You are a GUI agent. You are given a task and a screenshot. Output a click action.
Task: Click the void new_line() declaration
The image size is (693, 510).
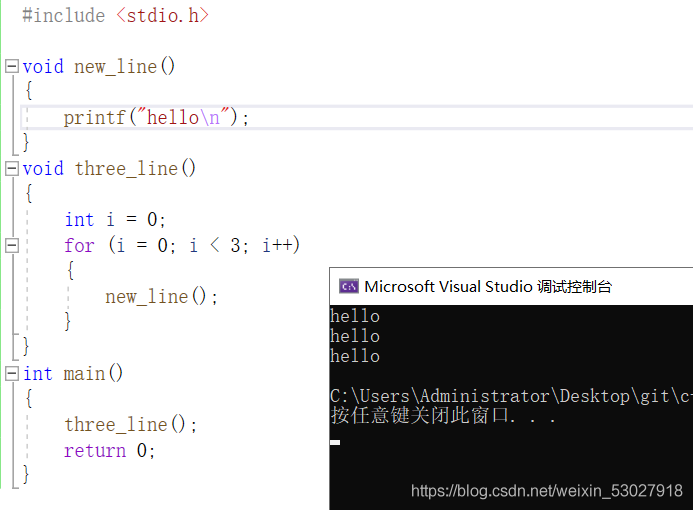[x=99, y=67]
